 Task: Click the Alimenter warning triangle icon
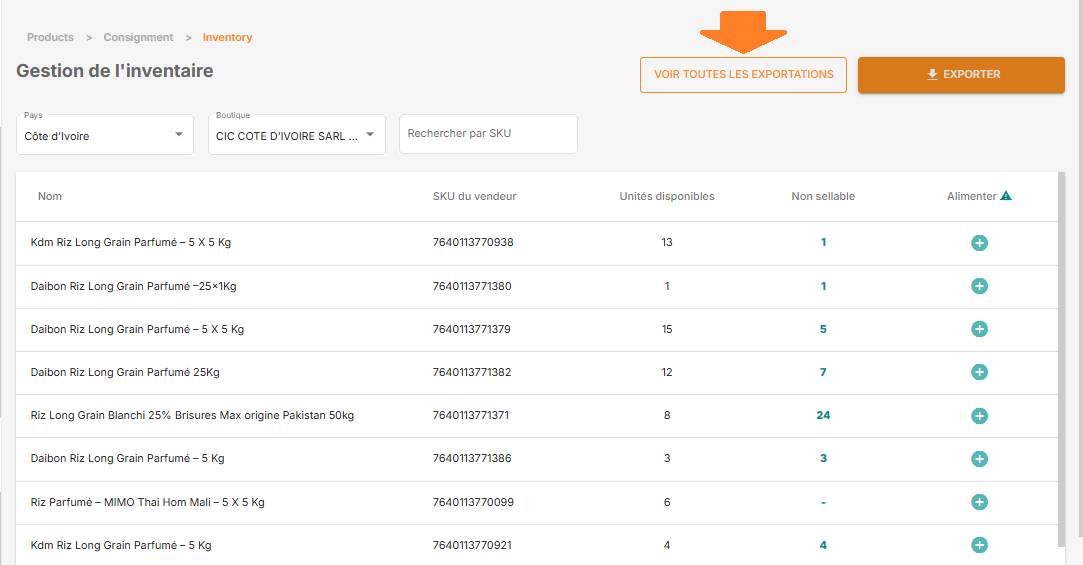(x=1006, y=196)
